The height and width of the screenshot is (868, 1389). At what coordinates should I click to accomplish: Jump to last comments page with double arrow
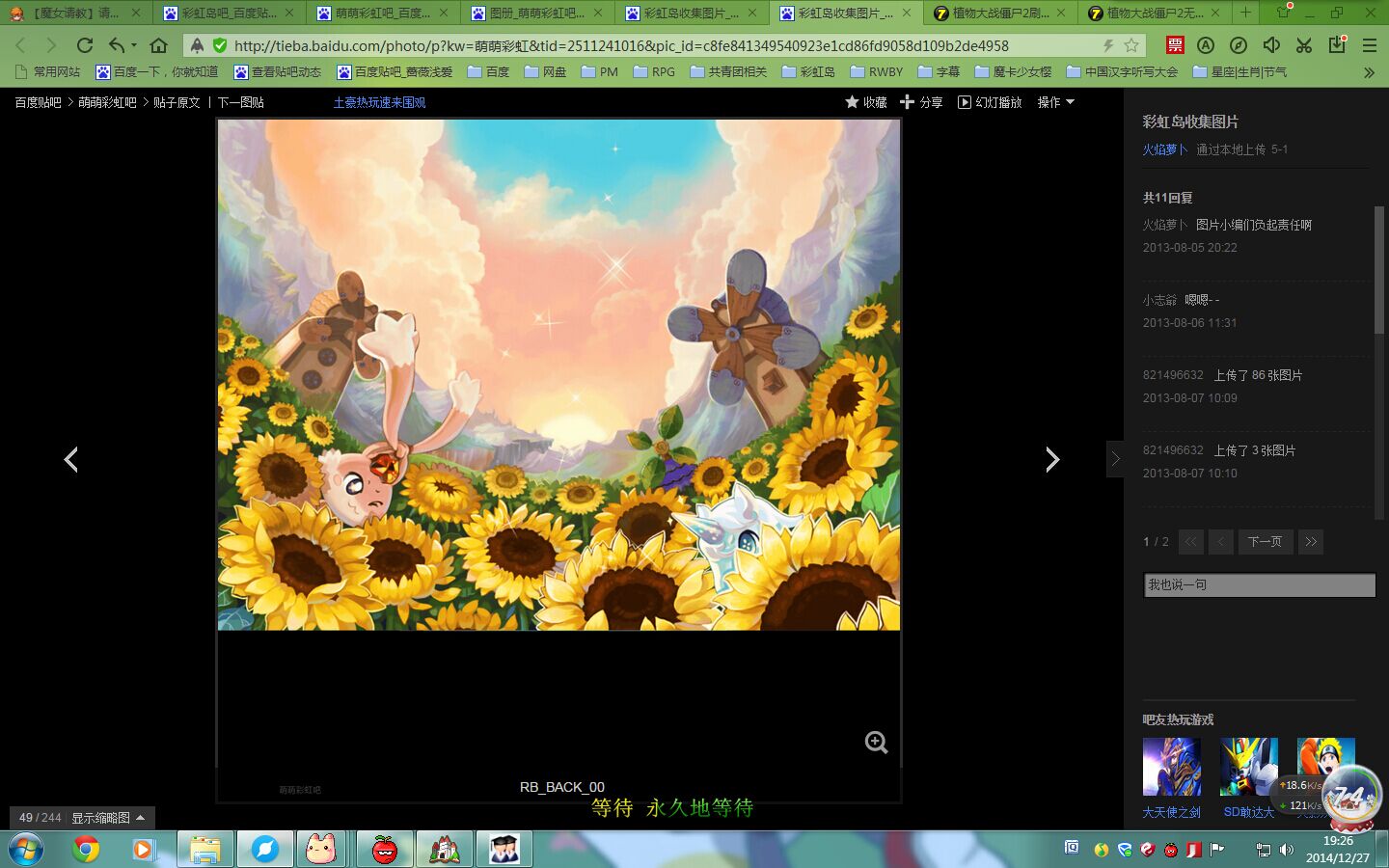coord(1311,542)
